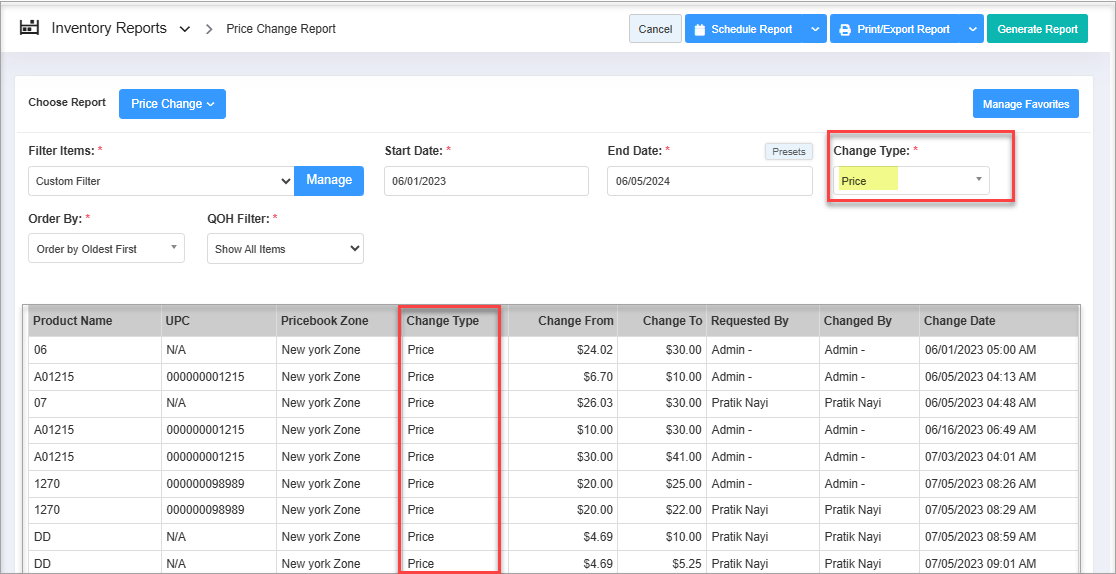Click the End Date field
Viewport: 1116px width, 574px height.
709,181
